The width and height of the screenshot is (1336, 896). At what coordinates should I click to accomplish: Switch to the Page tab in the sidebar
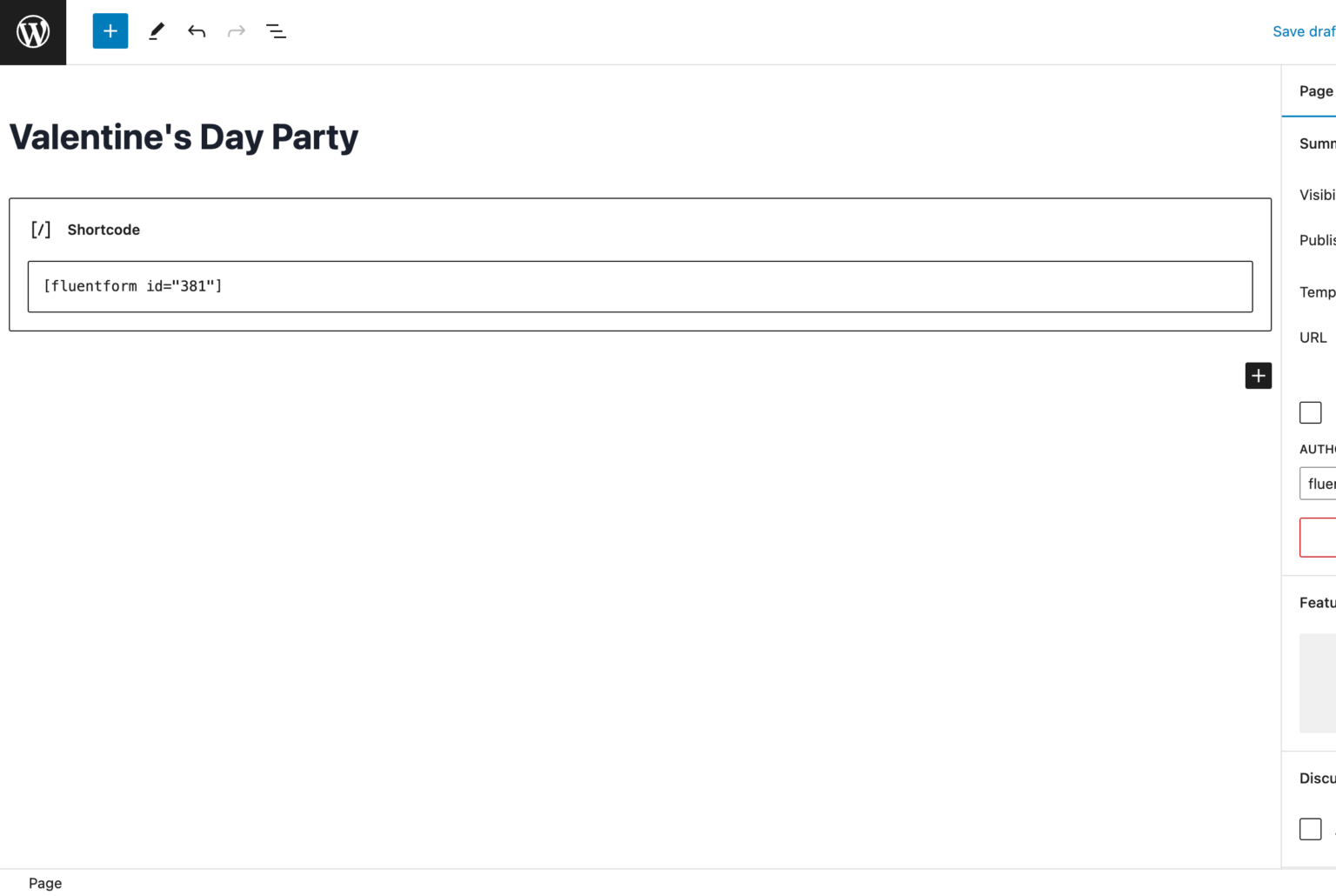pyautogui.click(x=1316, y=90)
